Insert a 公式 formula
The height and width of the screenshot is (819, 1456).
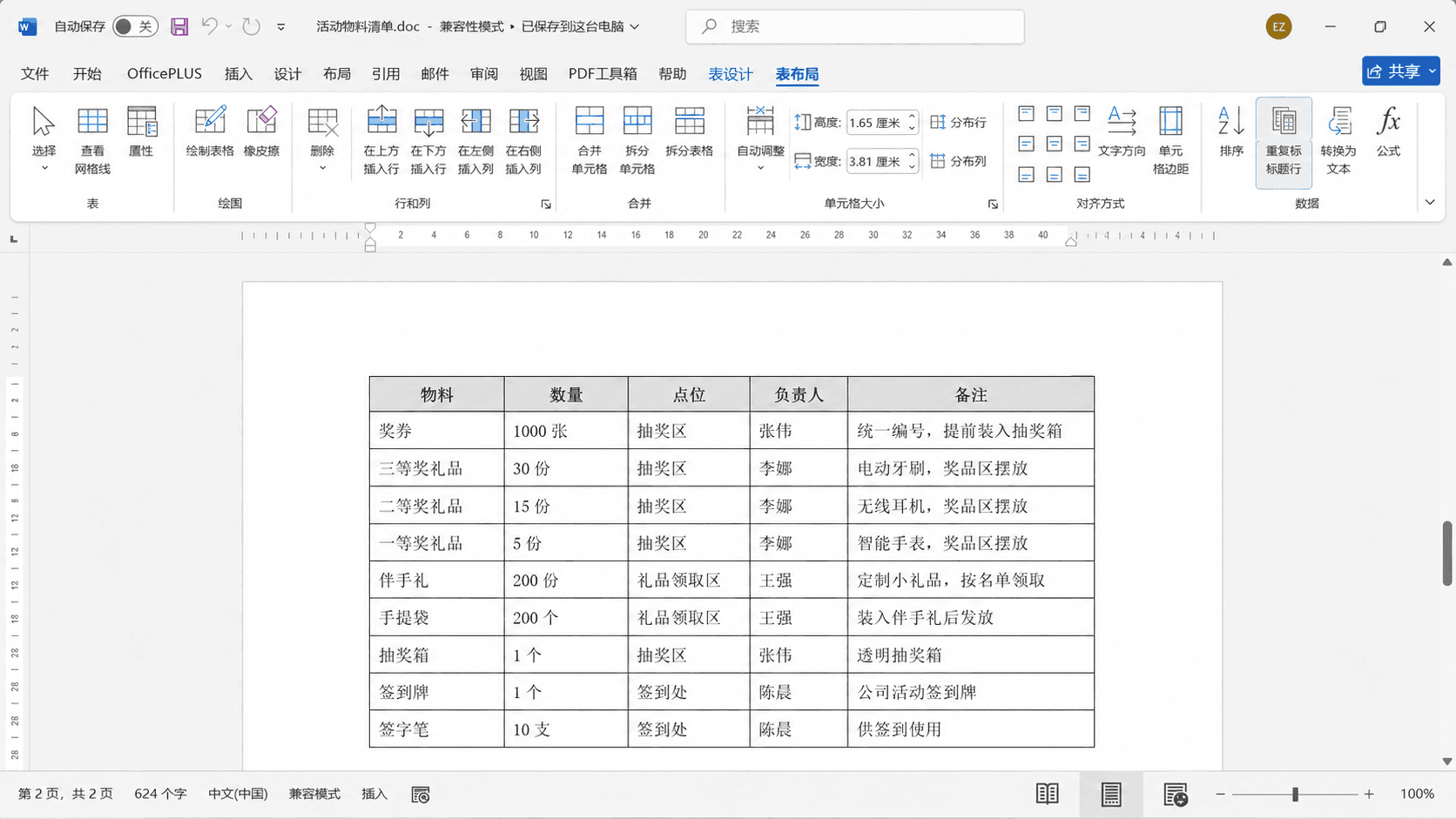(1388, 131)
